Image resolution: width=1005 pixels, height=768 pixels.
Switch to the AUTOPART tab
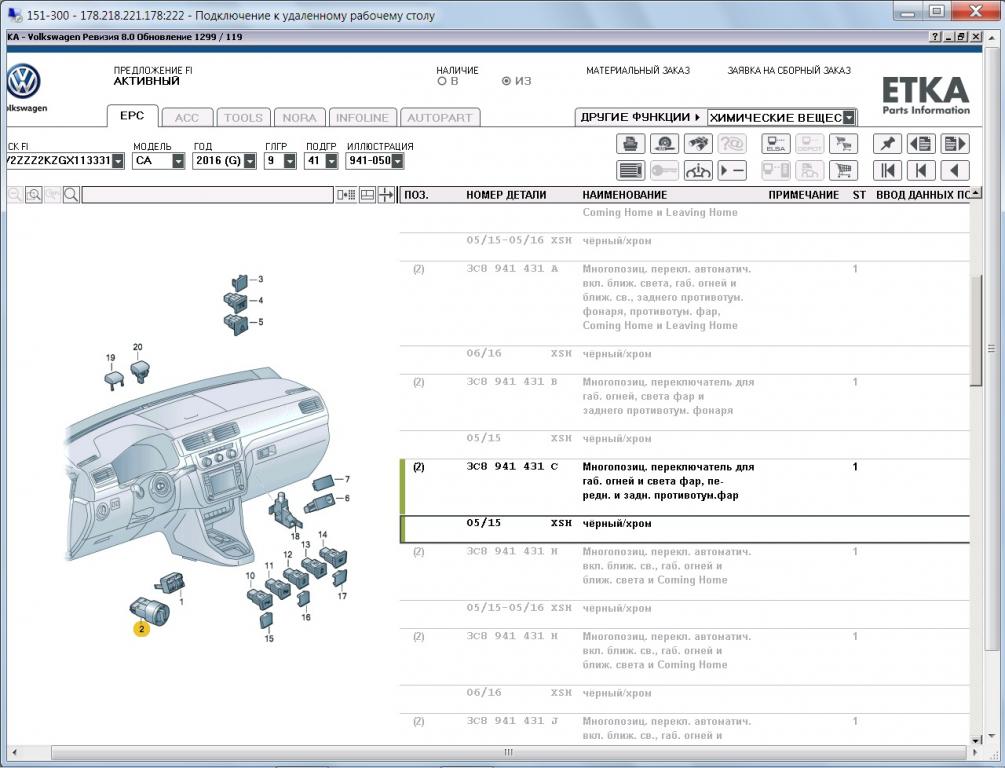[x=440, y=118]
